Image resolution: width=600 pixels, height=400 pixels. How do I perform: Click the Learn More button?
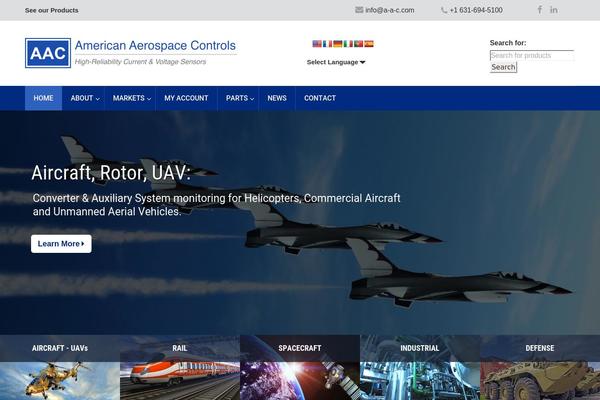pos(61,244)
